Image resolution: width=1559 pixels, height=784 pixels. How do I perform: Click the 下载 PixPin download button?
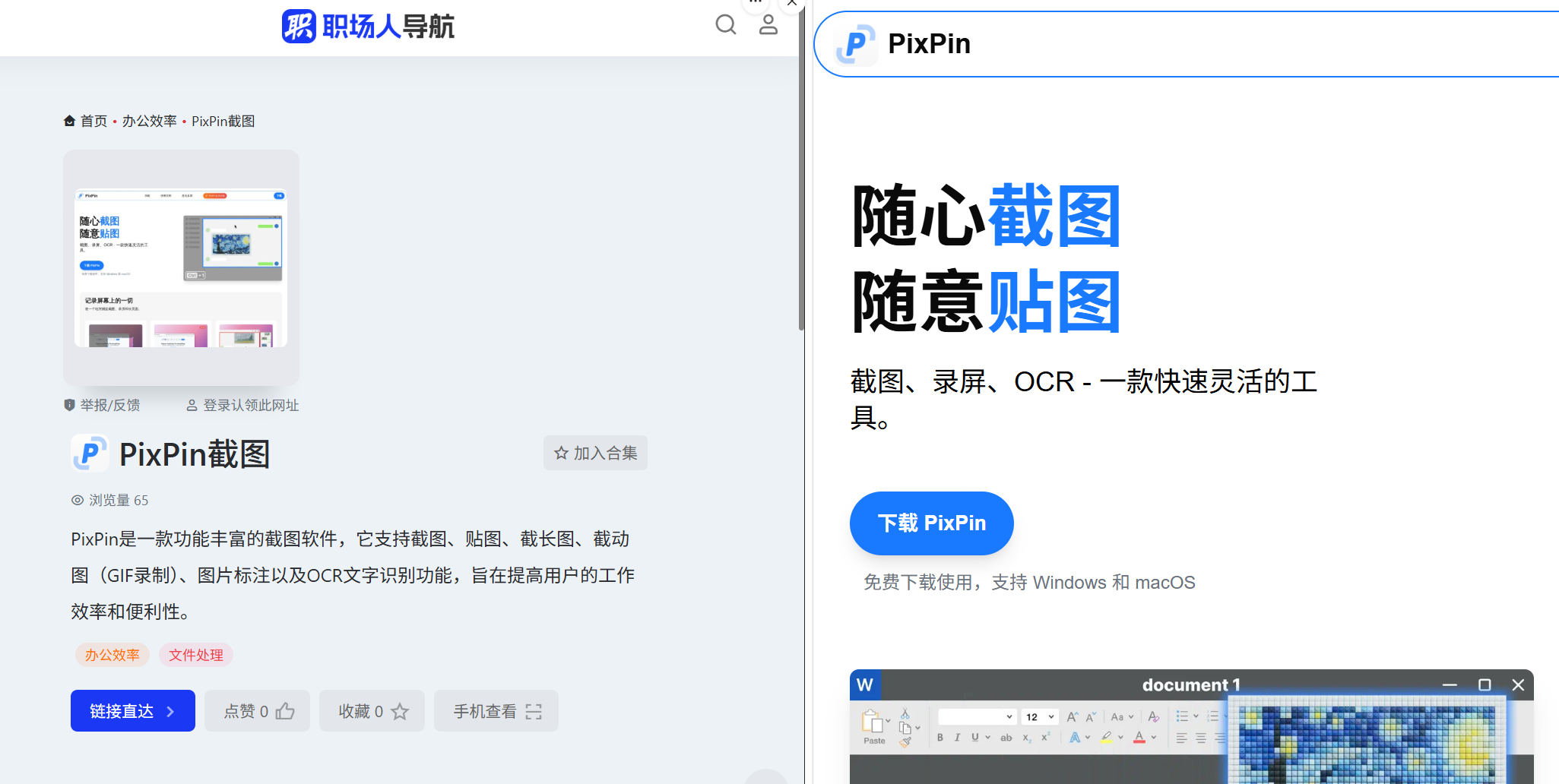pos(932,523)
